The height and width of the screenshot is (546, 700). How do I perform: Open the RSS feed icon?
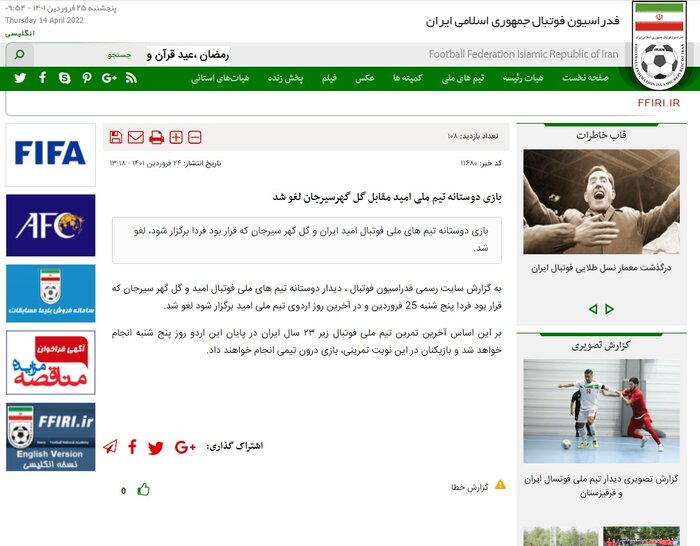(x=131, y=78)
